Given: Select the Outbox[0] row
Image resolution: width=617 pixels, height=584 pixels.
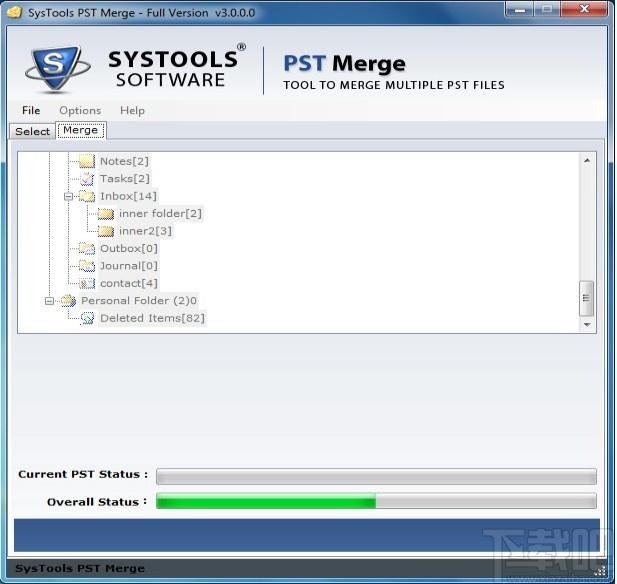Looking at the screenshot, I should tap(129, 248).
